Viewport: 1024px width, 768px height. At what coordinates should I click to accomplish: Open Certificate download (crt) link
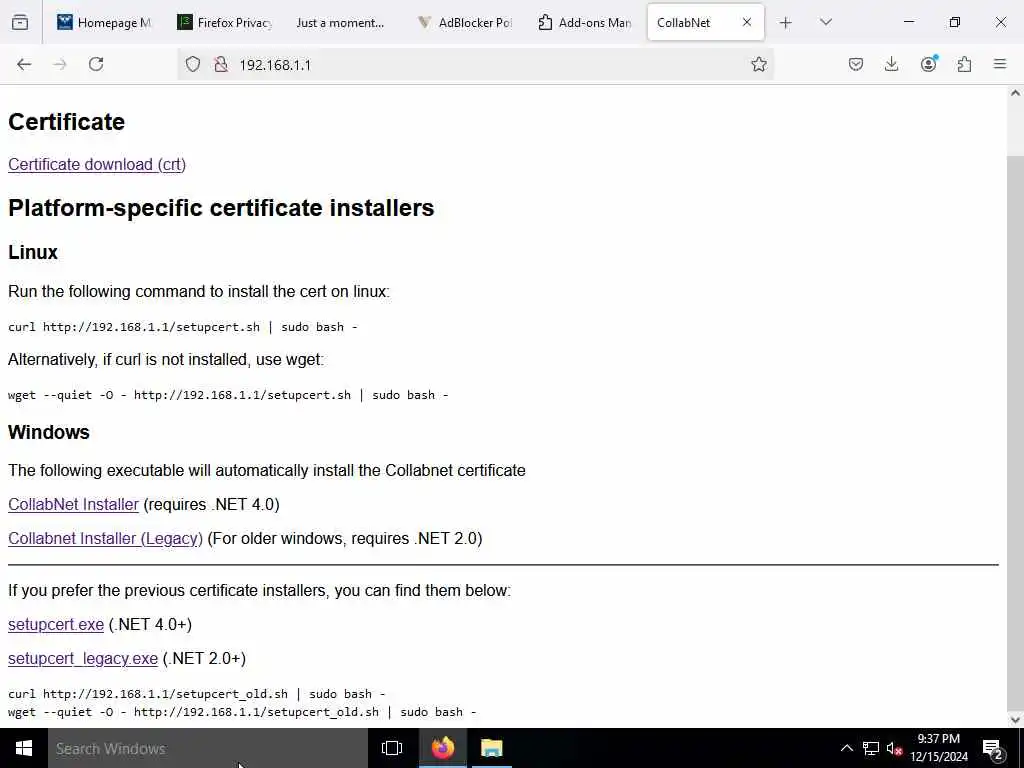(97, 165)
